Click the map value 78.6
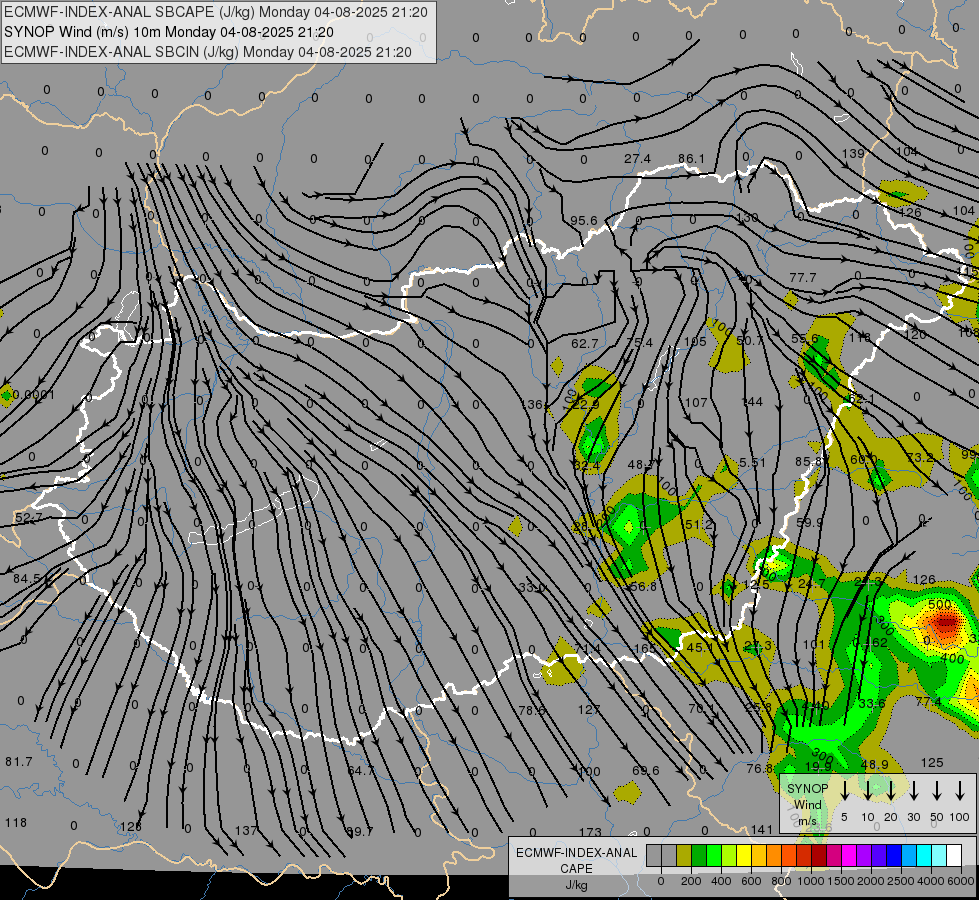 (532, 710)
